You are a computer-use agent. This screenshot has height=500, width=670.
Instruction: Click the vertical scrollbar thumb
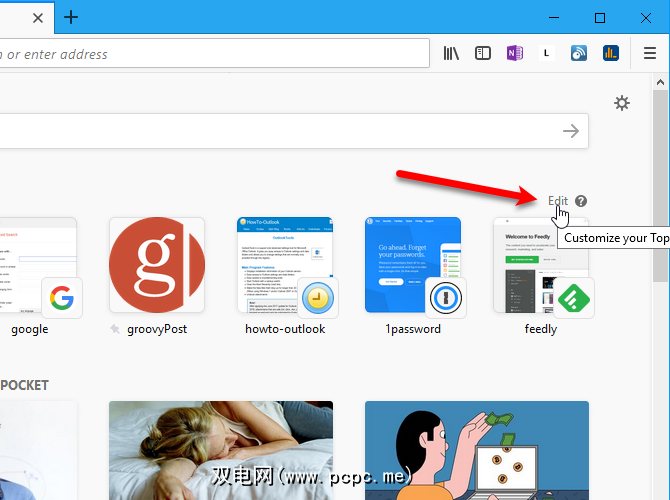[660, 186]
